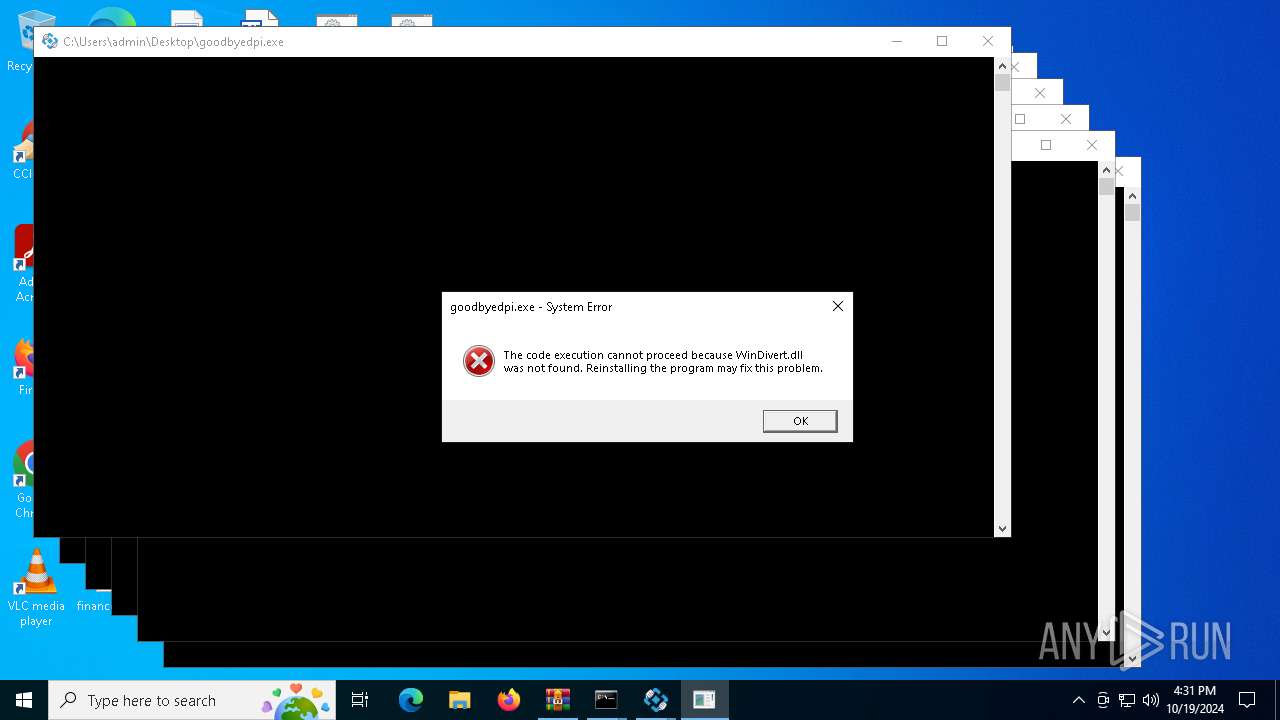Close the front goodbyedpi.exe console window
1280x720 pixels.
[988, 41]
